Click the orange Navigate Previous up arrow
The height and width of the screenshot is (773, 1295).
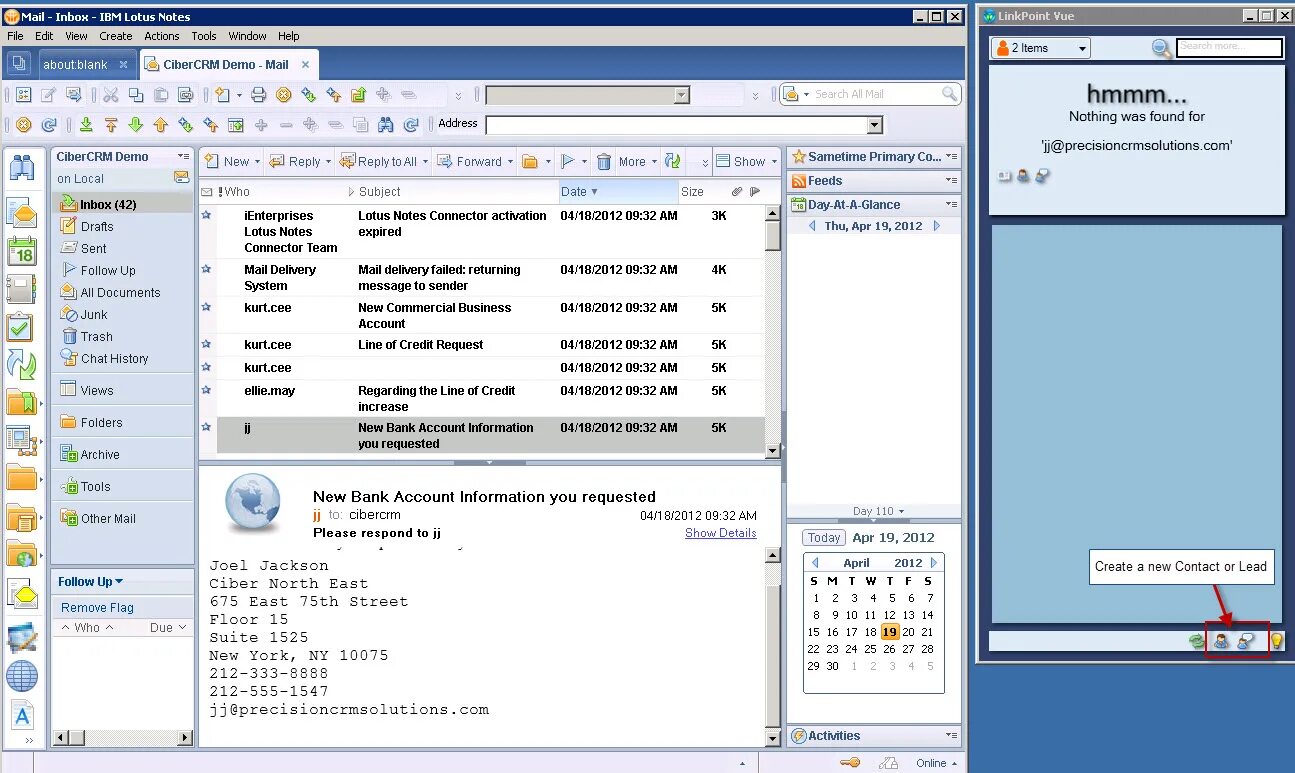(x=161, y=125)
